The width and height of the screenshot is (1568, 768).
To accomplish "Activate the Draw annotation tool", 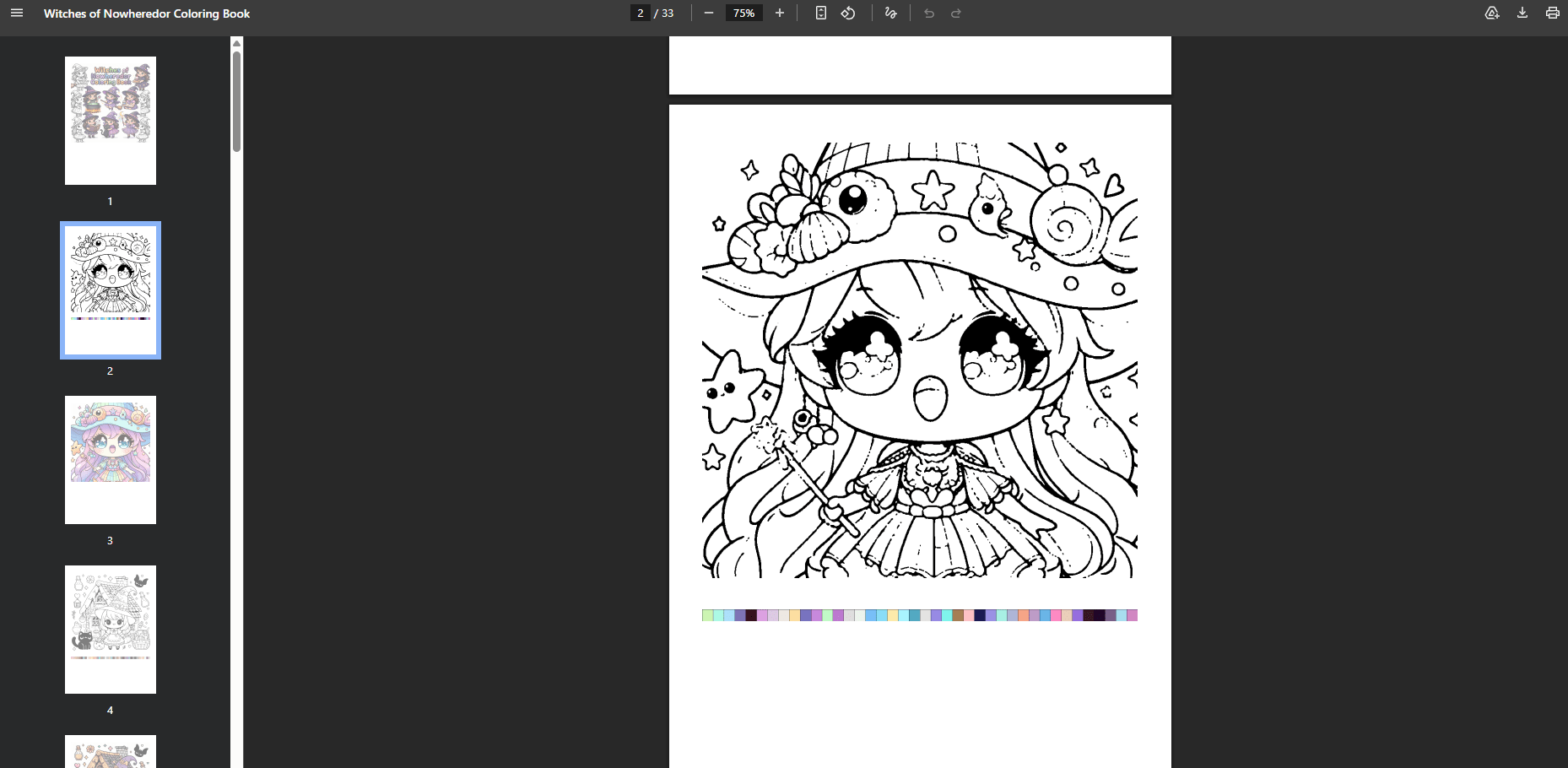I will pyautogui.click(x=890, y=14).
